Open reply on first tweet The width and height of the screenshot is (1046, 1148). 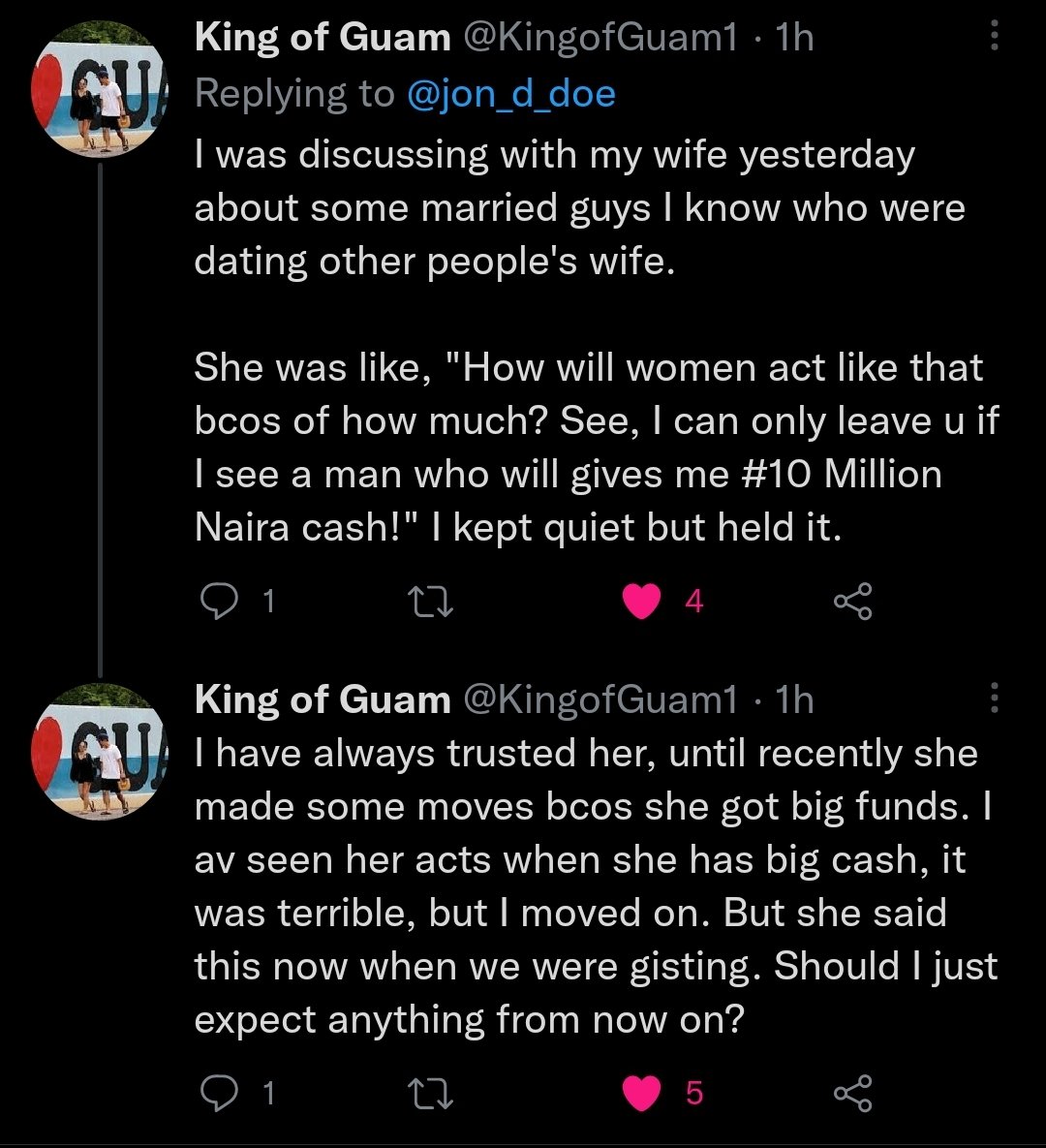[219, 602]
